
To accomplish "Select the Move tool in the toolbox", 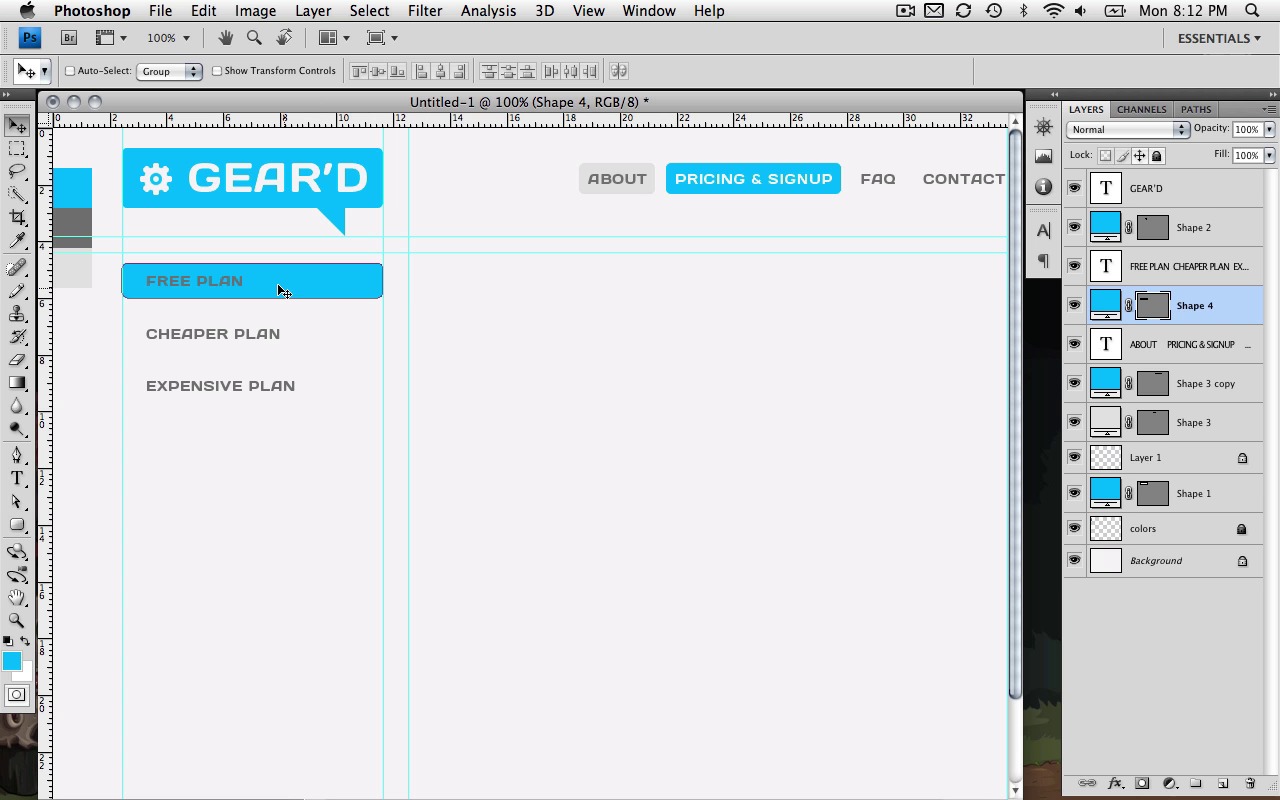I will pyautogui.click(x=17, y=126).
